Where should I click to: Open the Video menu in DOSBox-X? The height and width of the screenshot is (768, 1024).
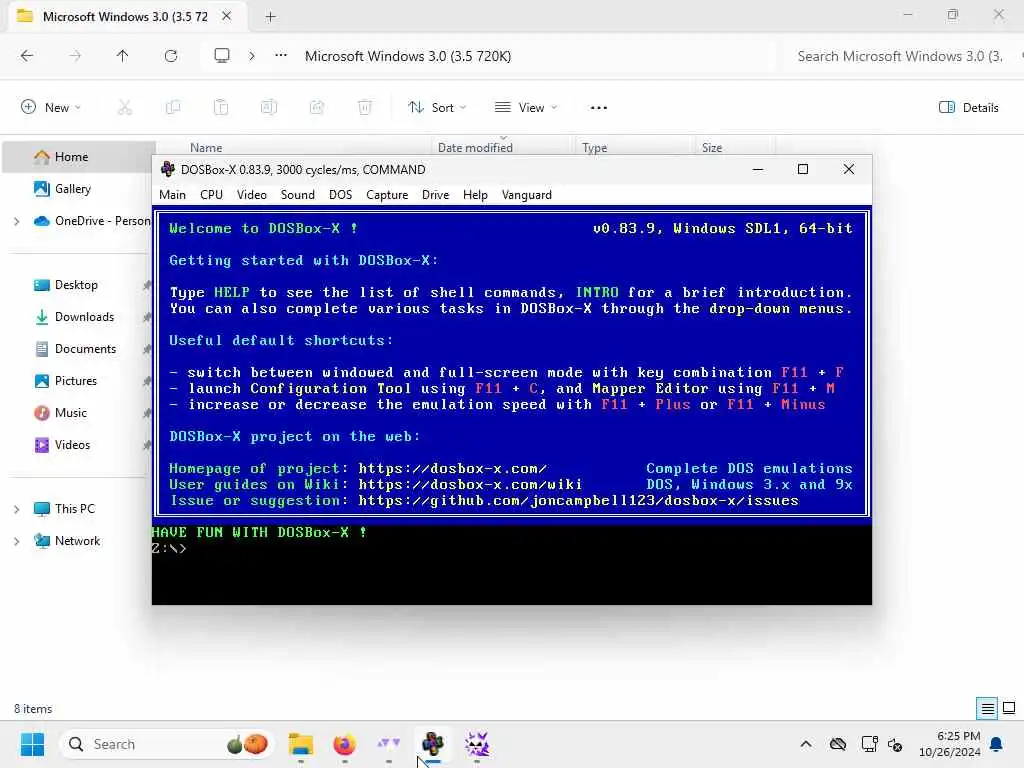[x=251, y=195]
